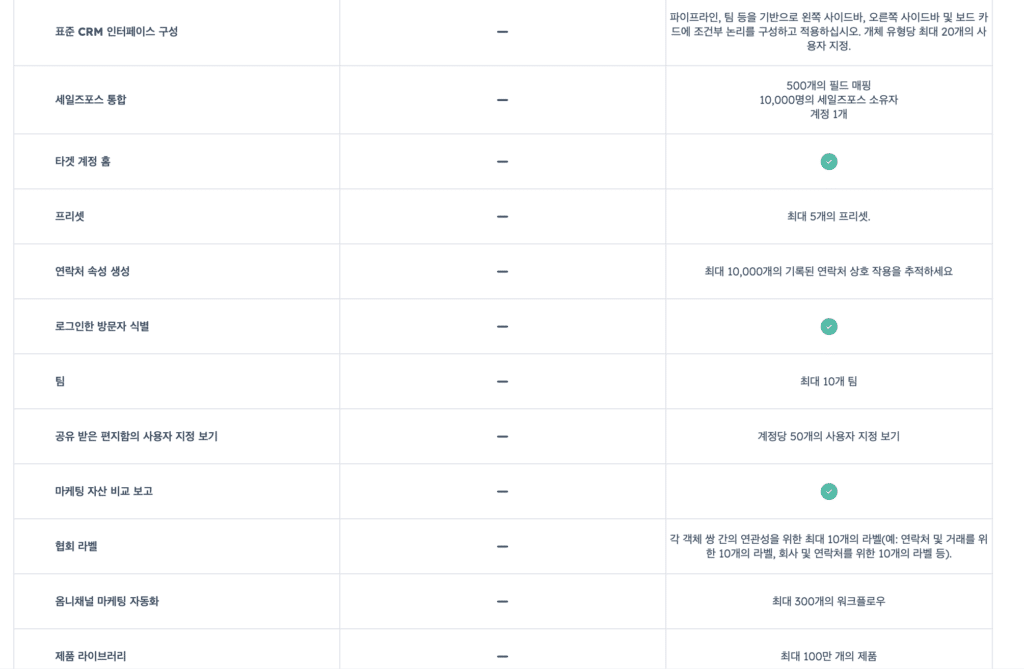Image resolution: width=1024 pixels, height=669 pixels.
Task: Select 공유 받은 편지함의 사용자 지정 보기 label
Action: pyautogui.click(x=136, y=436)
